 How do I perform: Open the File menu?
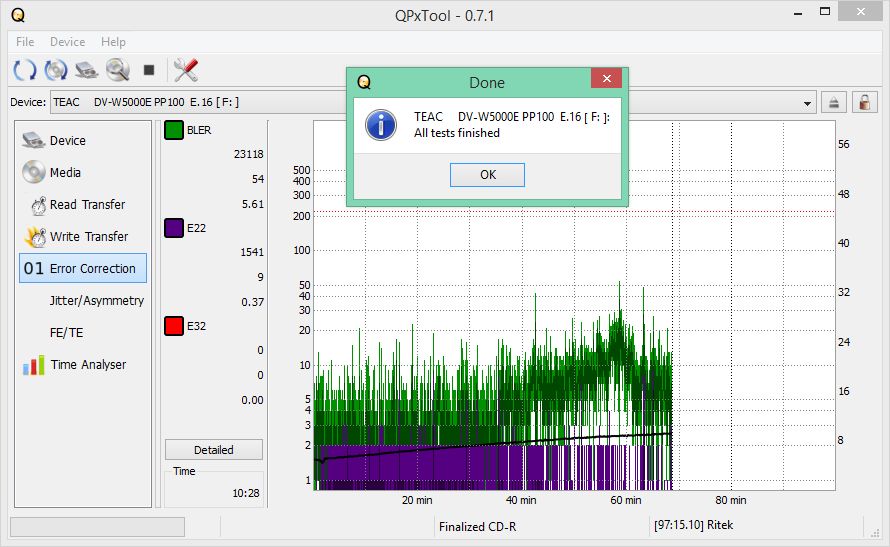pyautogui.click(x=25, y=42)
